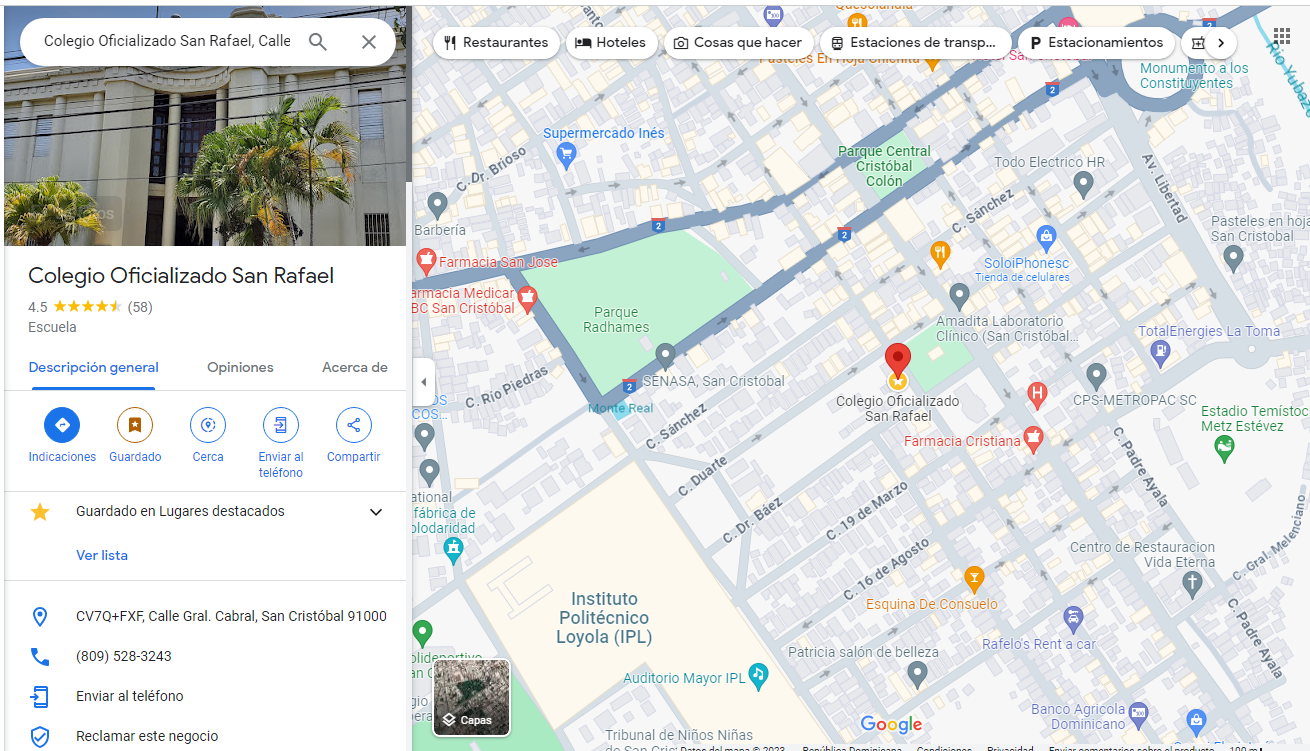Select the Estacionamientos chip

(1096, 43)
